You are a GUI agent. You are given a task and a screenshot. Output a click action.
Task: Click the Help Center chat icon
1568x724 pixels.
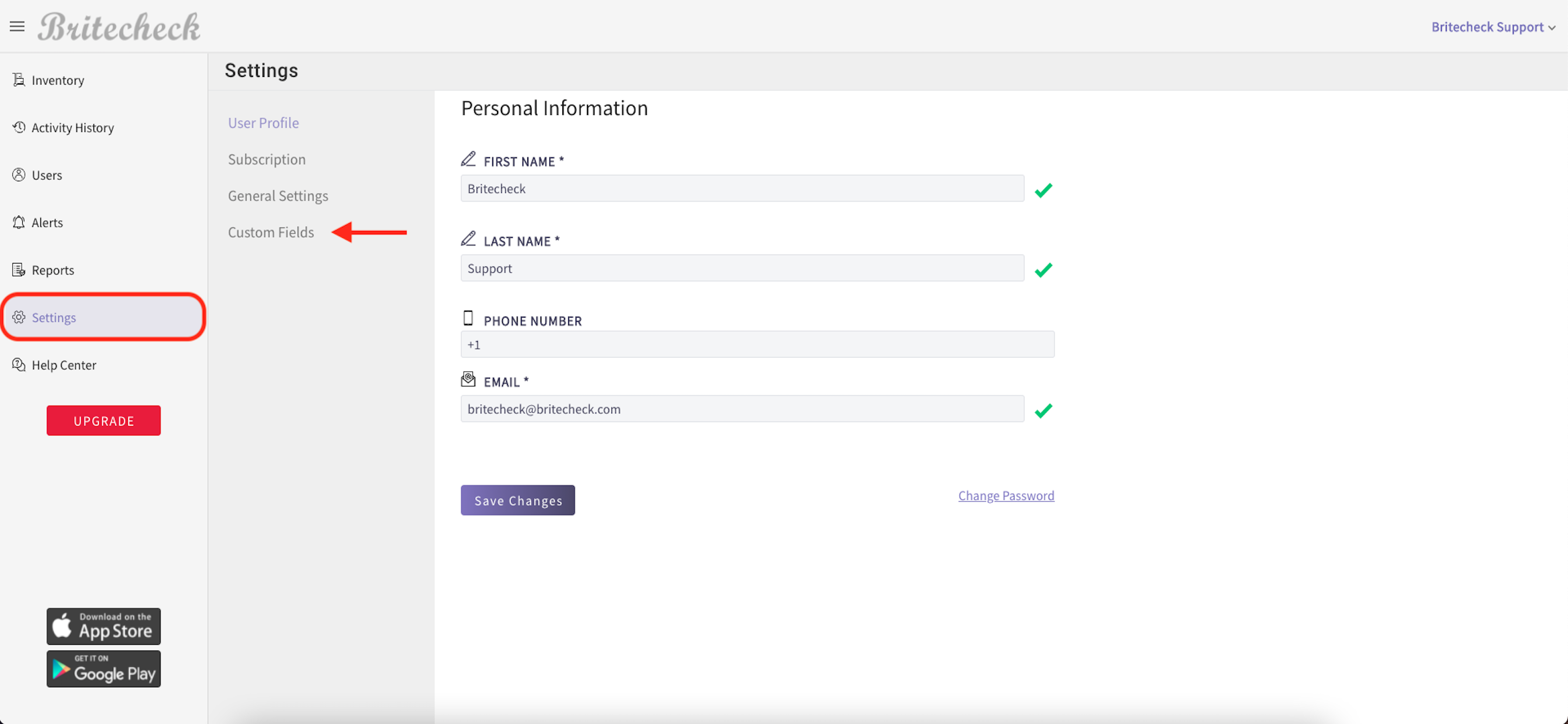[x=19, y=364]
